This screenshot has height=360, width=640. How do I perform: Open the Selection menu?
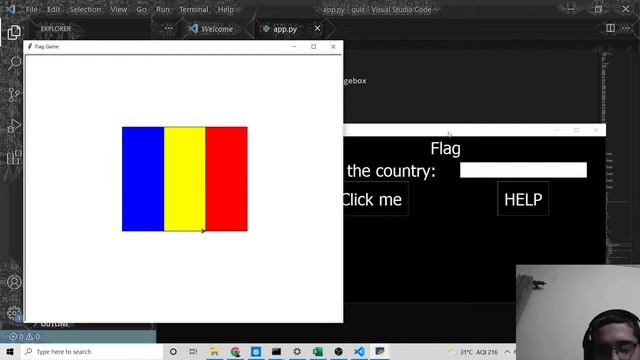[85, 9]
